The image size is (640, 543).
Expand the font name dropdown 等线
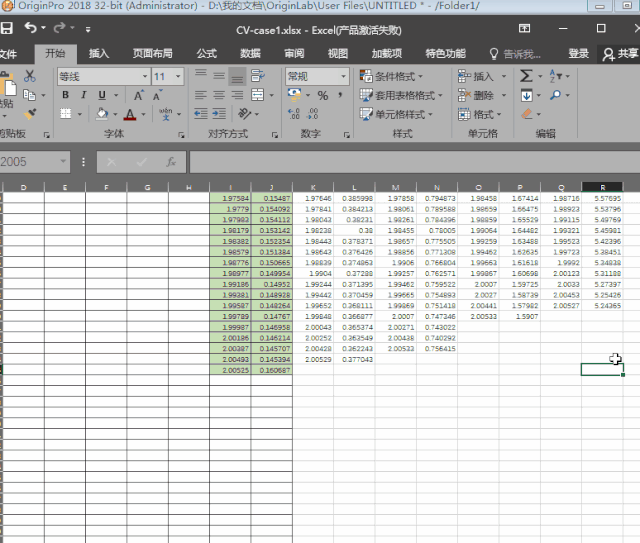[x=143, y=77]
